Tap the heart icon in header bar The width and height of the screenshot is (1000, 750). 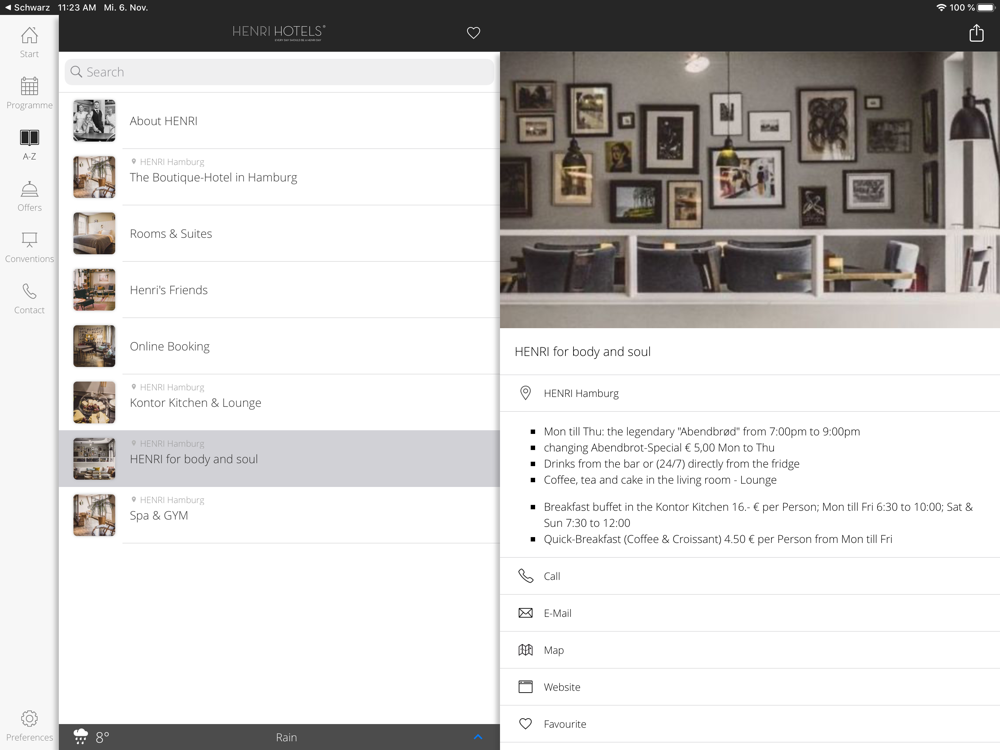point(473,33)
